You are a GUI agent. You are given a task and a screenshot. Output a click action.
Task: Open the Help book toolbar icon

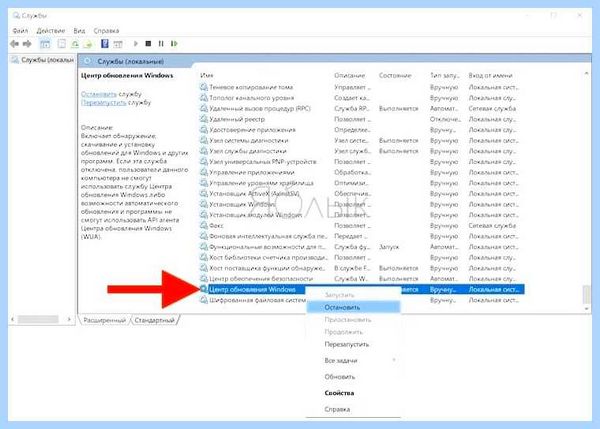point(104,44)
